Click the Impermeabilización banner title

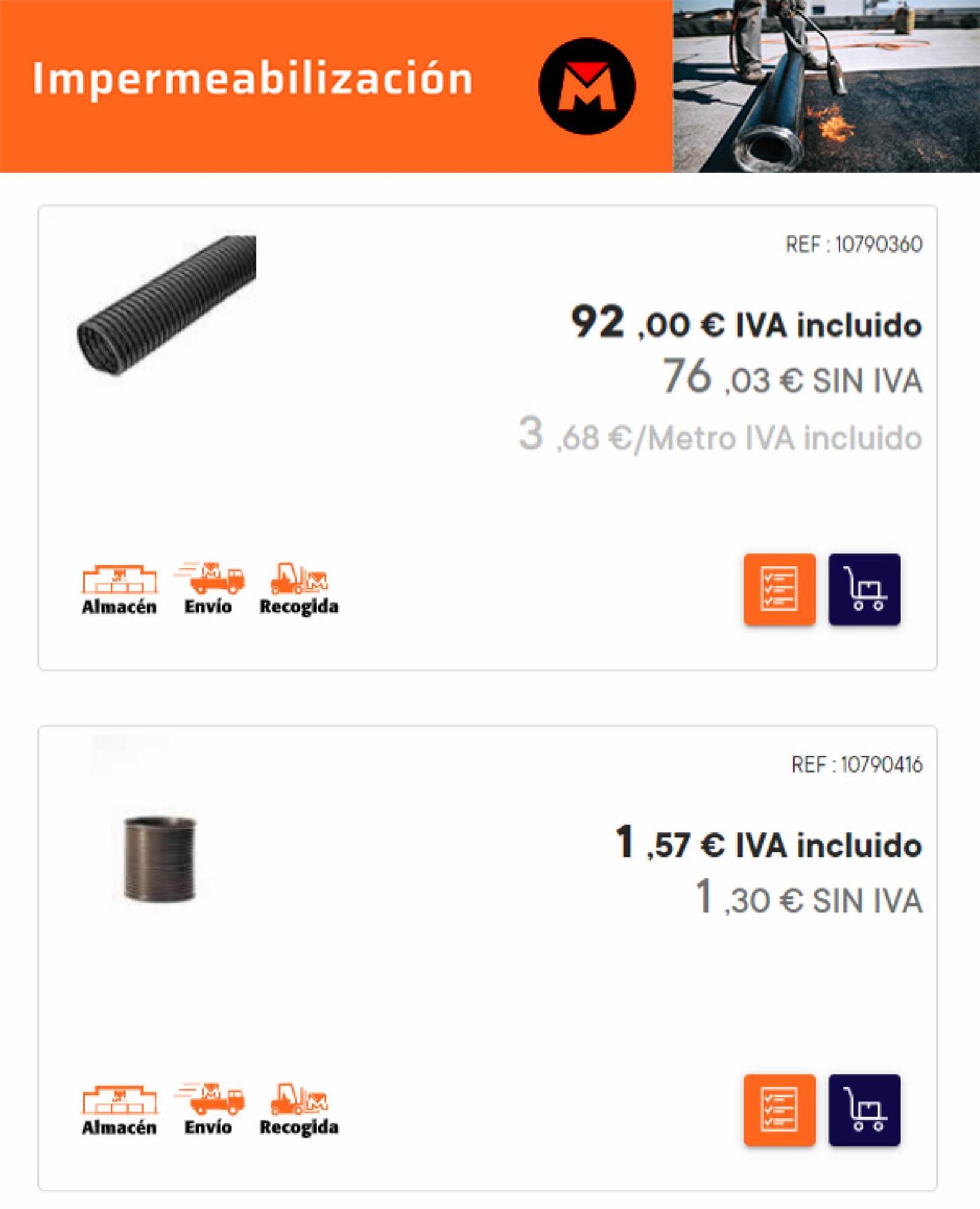[253, 80]
